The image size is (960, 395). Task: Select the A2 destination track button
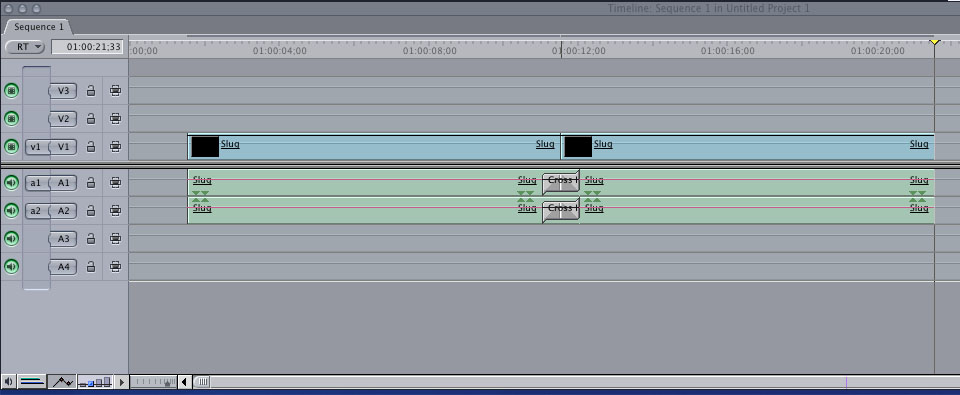point(63,211)
